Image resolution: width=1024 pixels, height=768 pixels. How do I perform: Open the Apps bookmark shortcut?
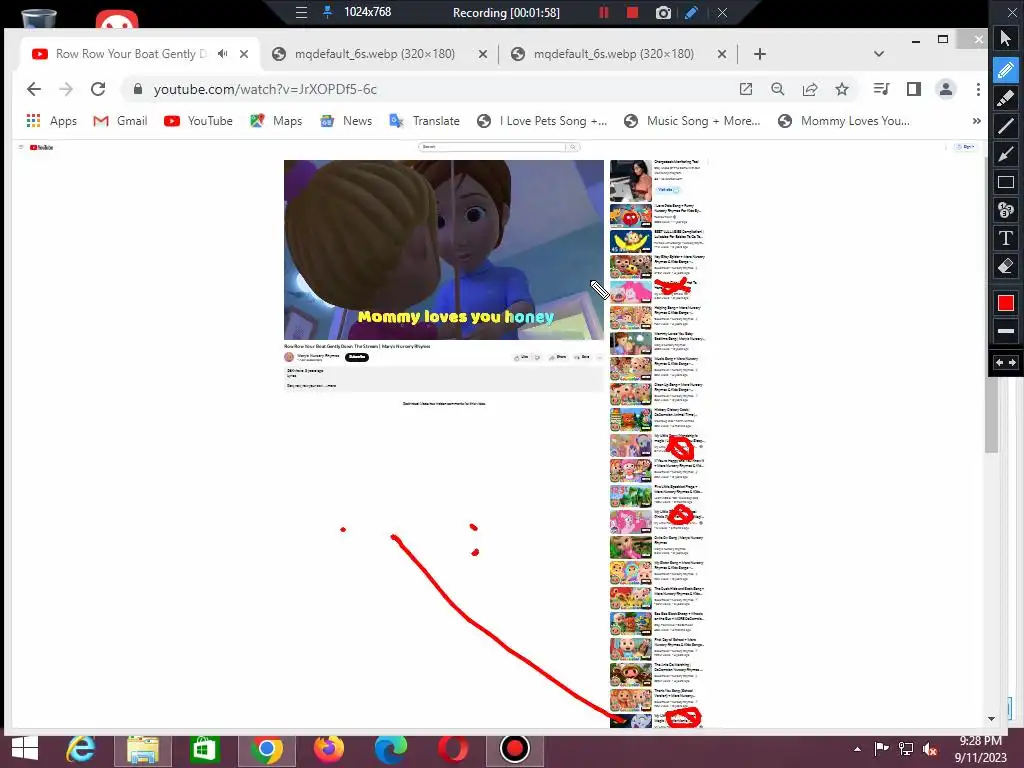click(x=52, y=121)
